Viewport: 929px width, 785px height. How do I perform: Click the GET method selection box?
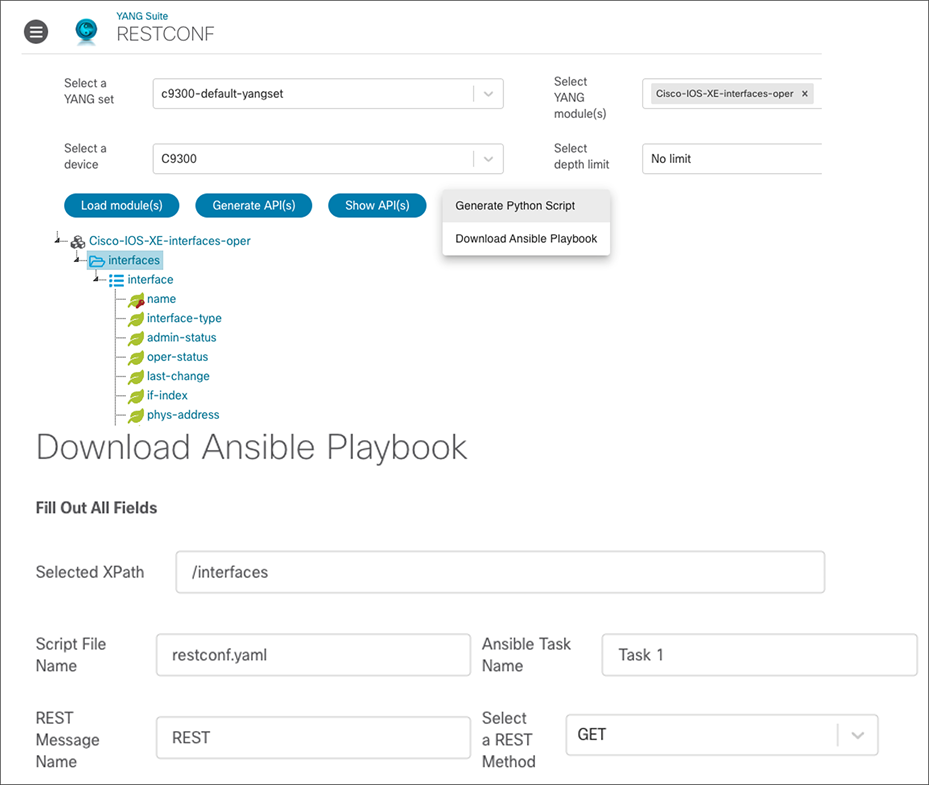722,735
